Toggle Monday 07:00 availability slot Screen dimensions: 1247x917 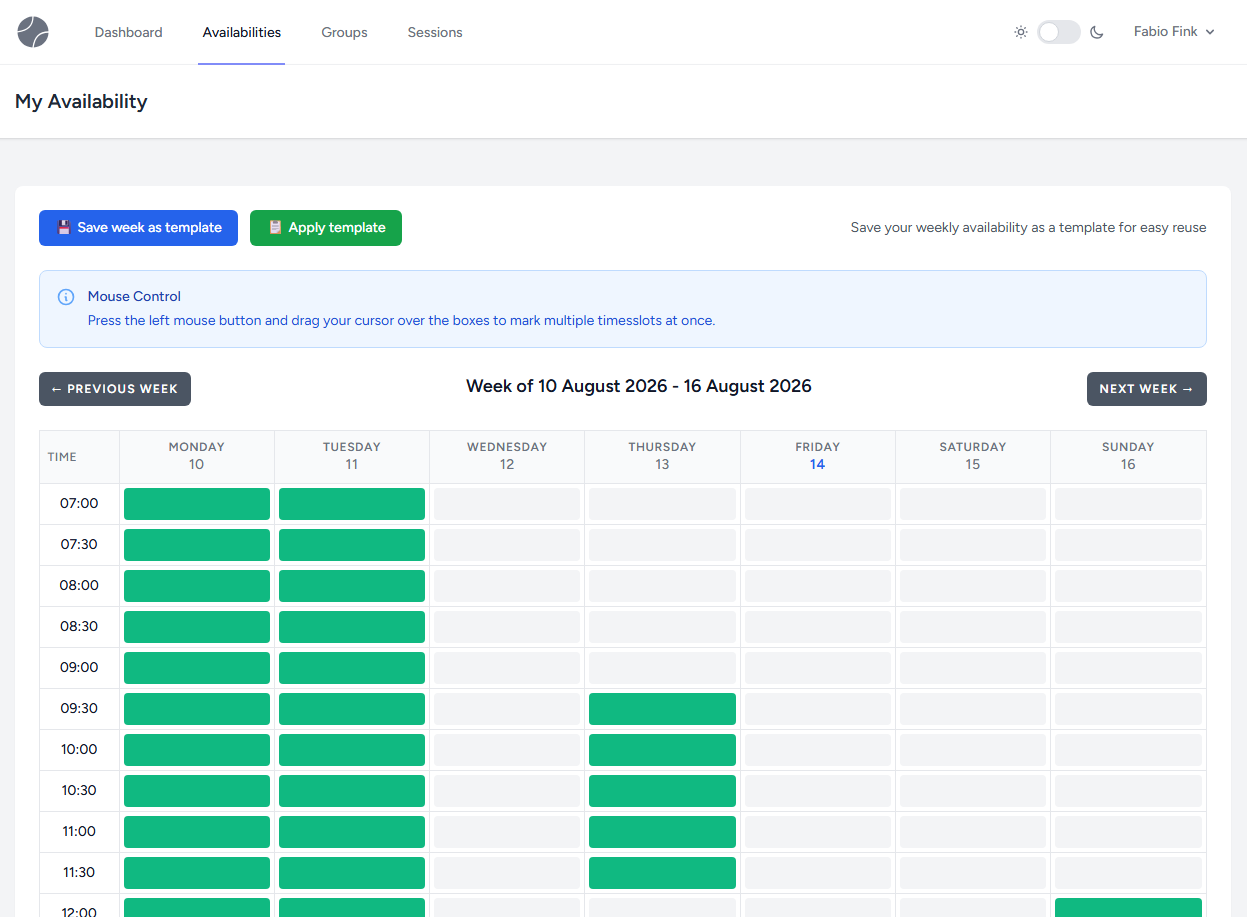point(197,504)
